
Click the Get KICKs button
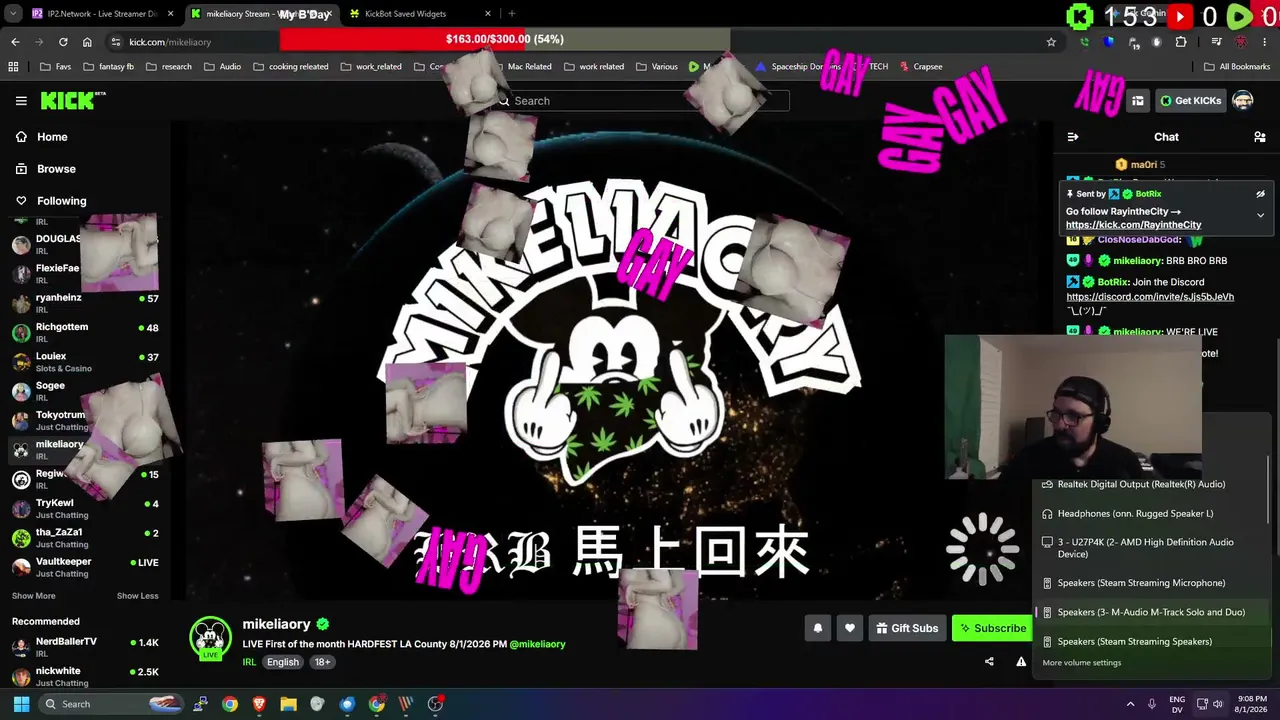(1190, 100)
